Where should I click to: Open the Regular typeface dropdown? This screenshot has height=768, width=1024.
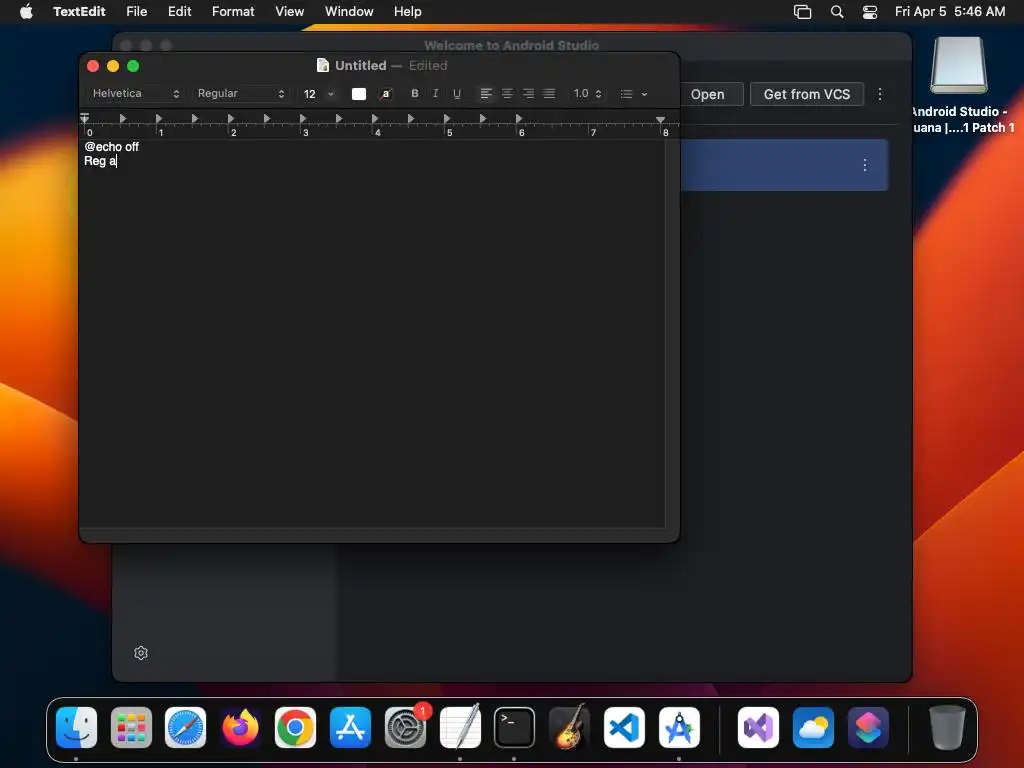click(240, 93)
